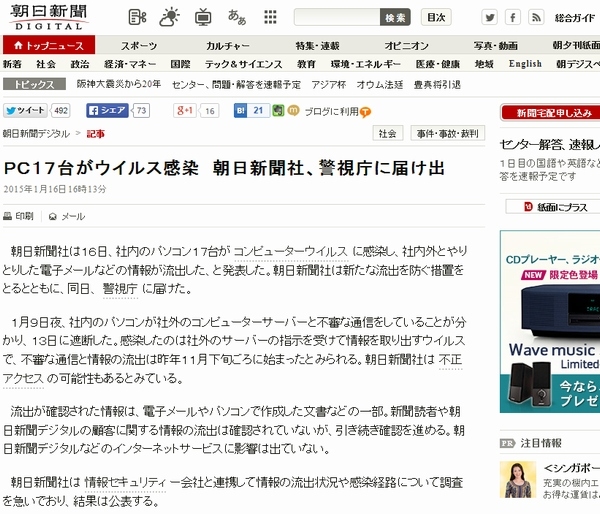
Task: Open the header Twitter icon
Action: click(489, 17)
